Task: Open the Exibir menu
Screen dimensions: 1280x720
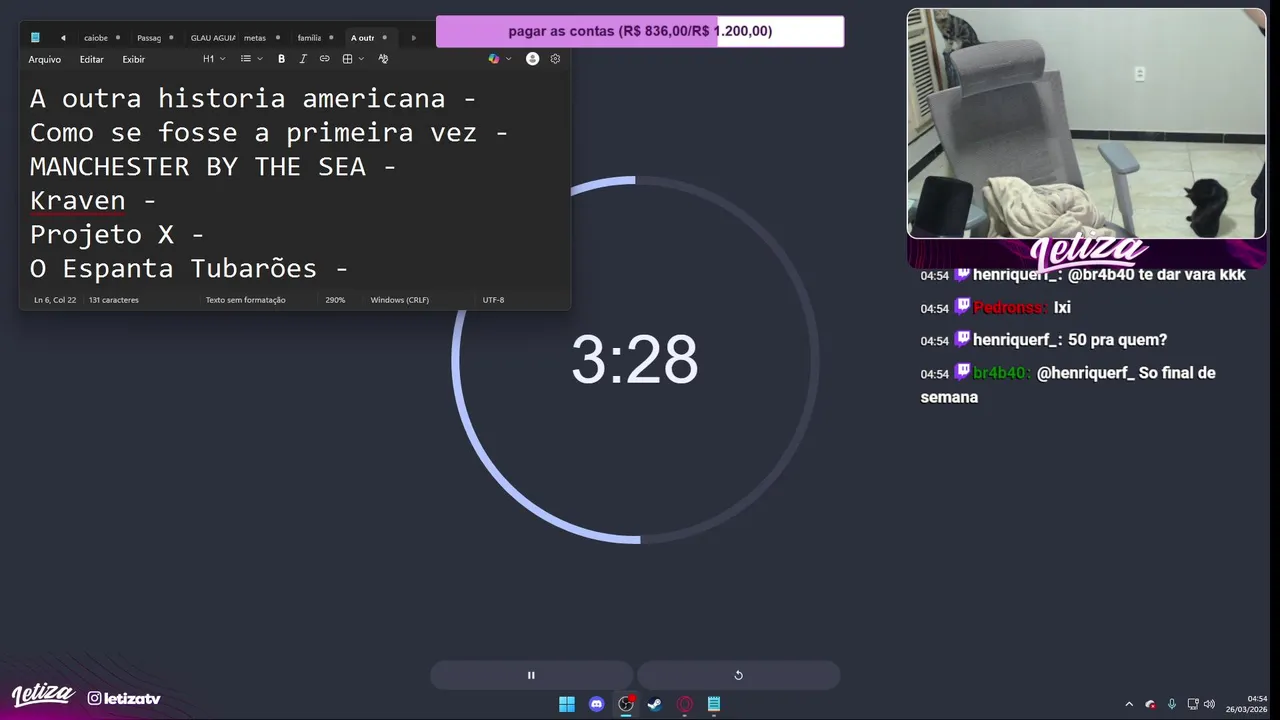Action: click(x=134, y=59)
